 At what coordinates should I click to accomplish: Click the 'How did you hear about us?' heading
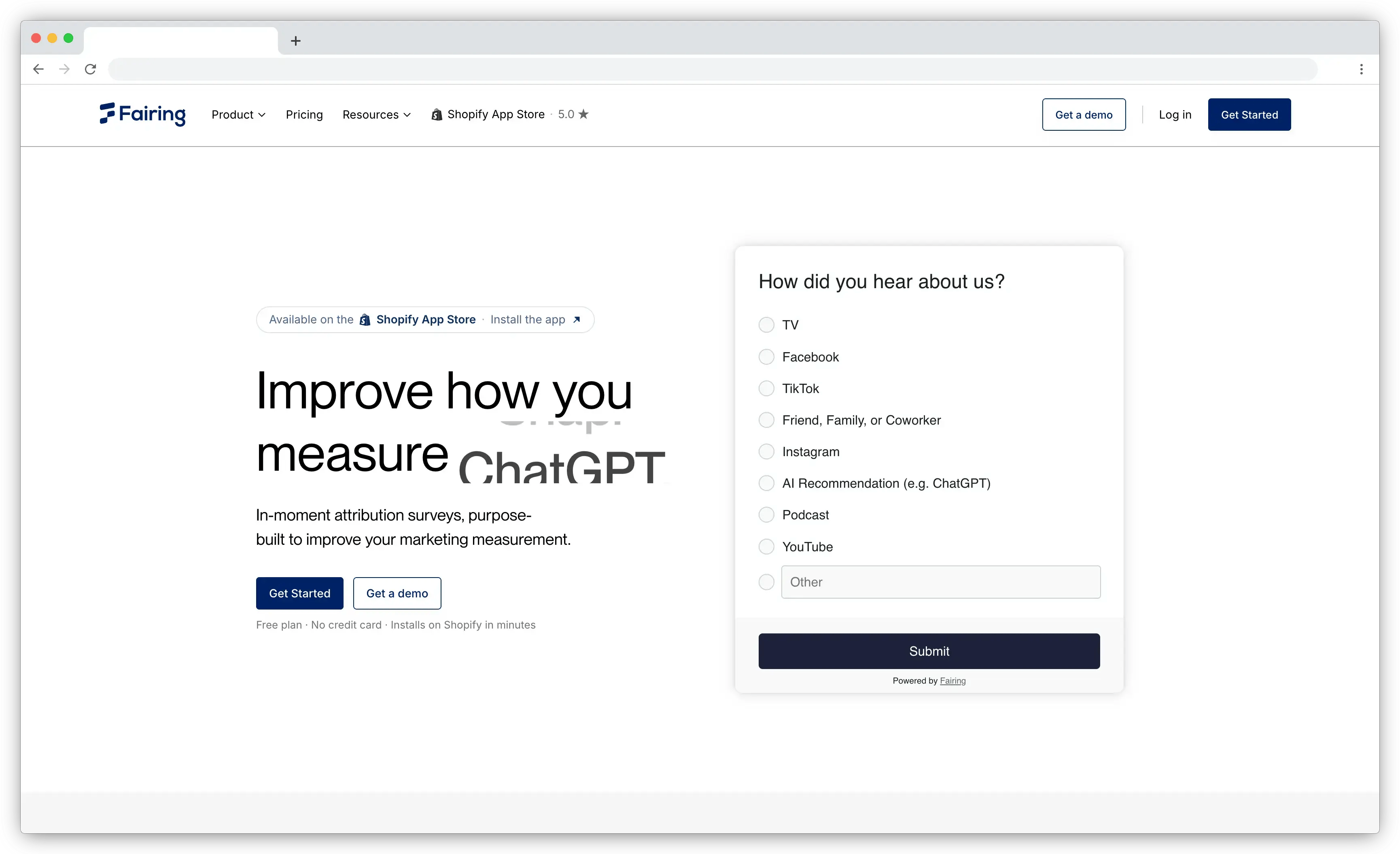[x=881, y=282]
